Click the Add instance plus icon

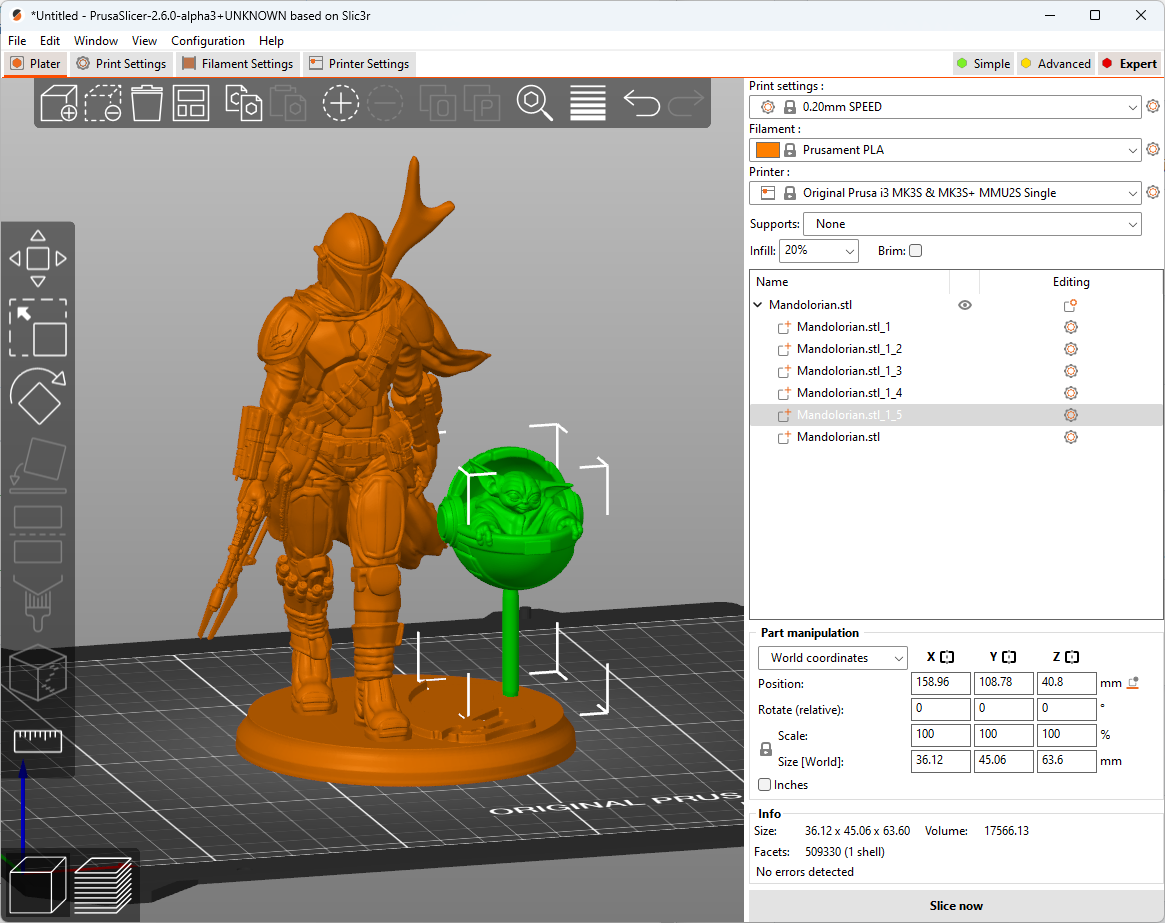[x=340, y=103]
